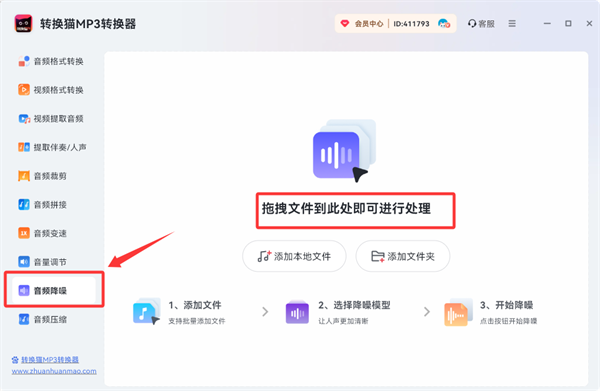This screenshot has width=600, height=391.
Task: Click the 音频压缩 label
Action: 50,319
